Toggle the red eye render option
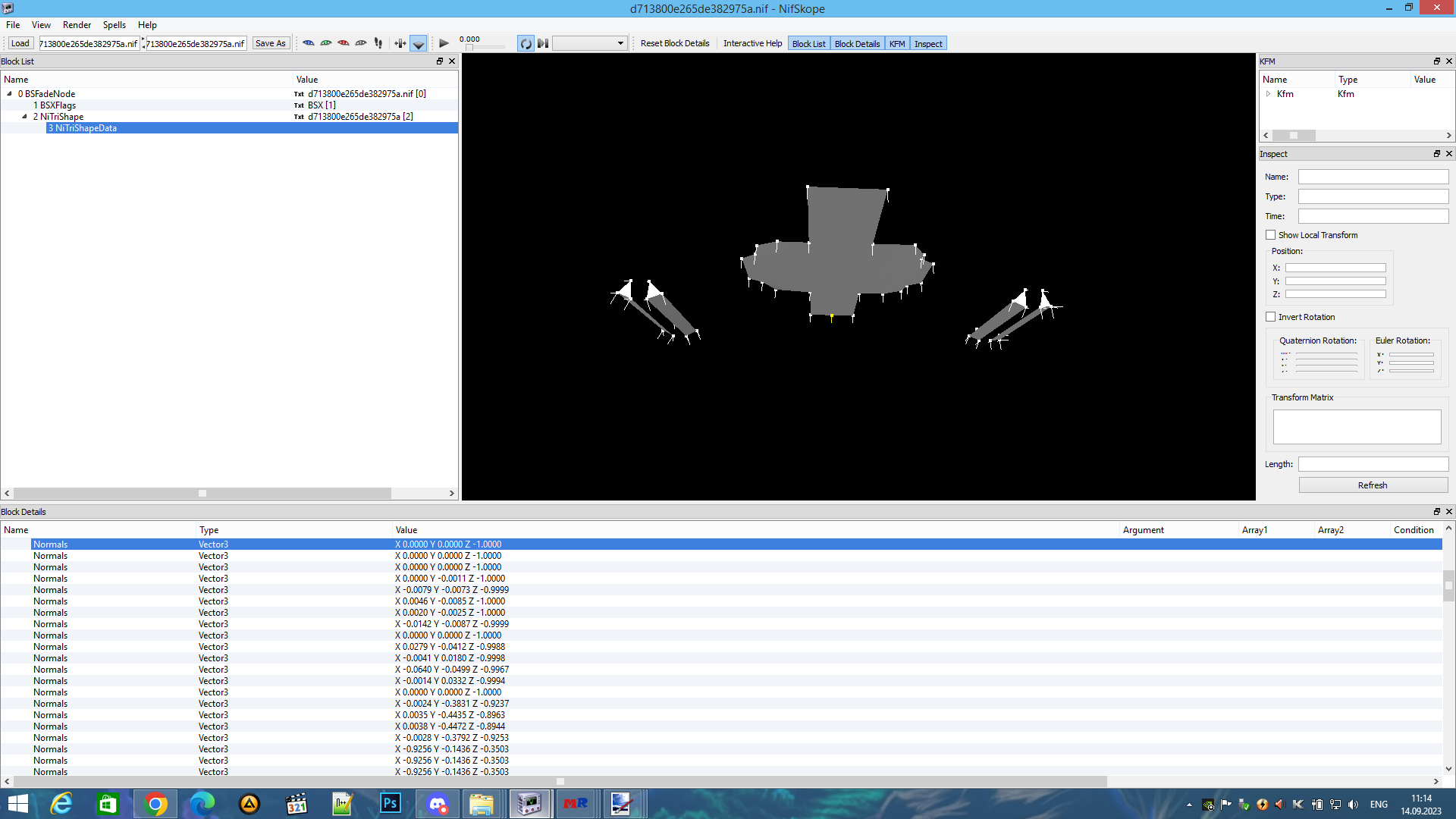Screen dimensions: 1456x819 point(343,43)
